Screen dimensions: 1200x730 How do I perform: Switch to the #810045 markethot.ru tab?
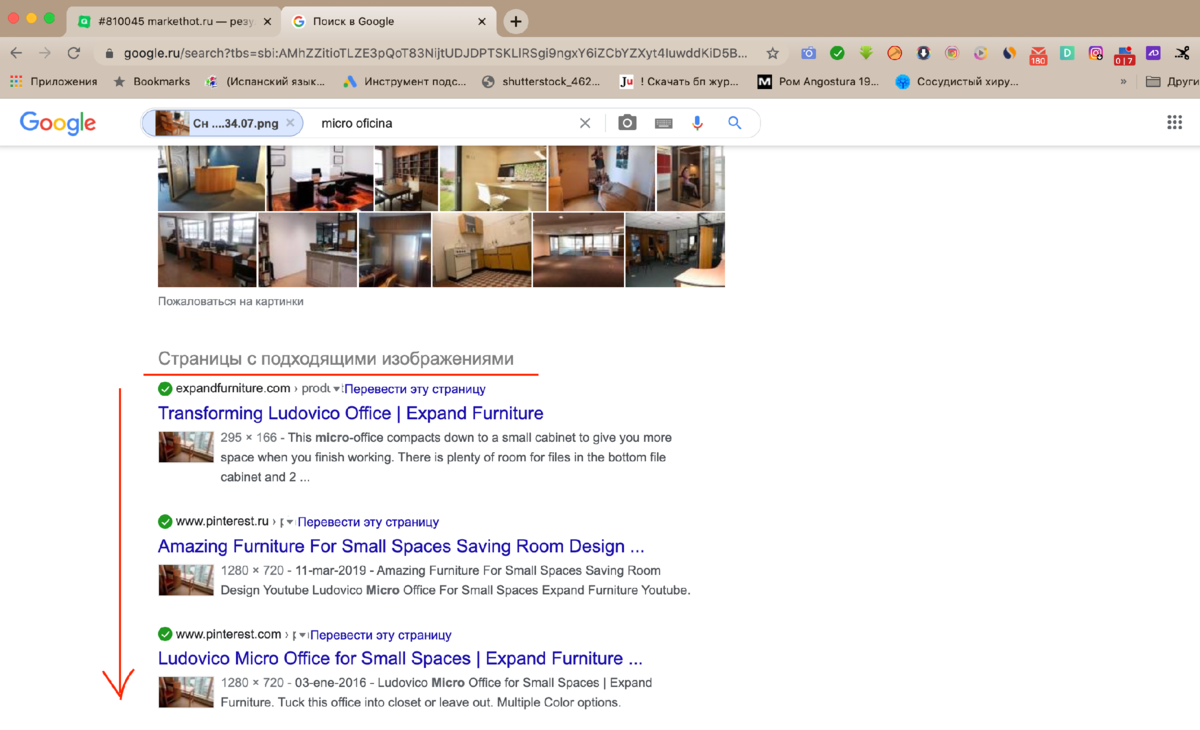pyautogui.click(x=170, y=21)
